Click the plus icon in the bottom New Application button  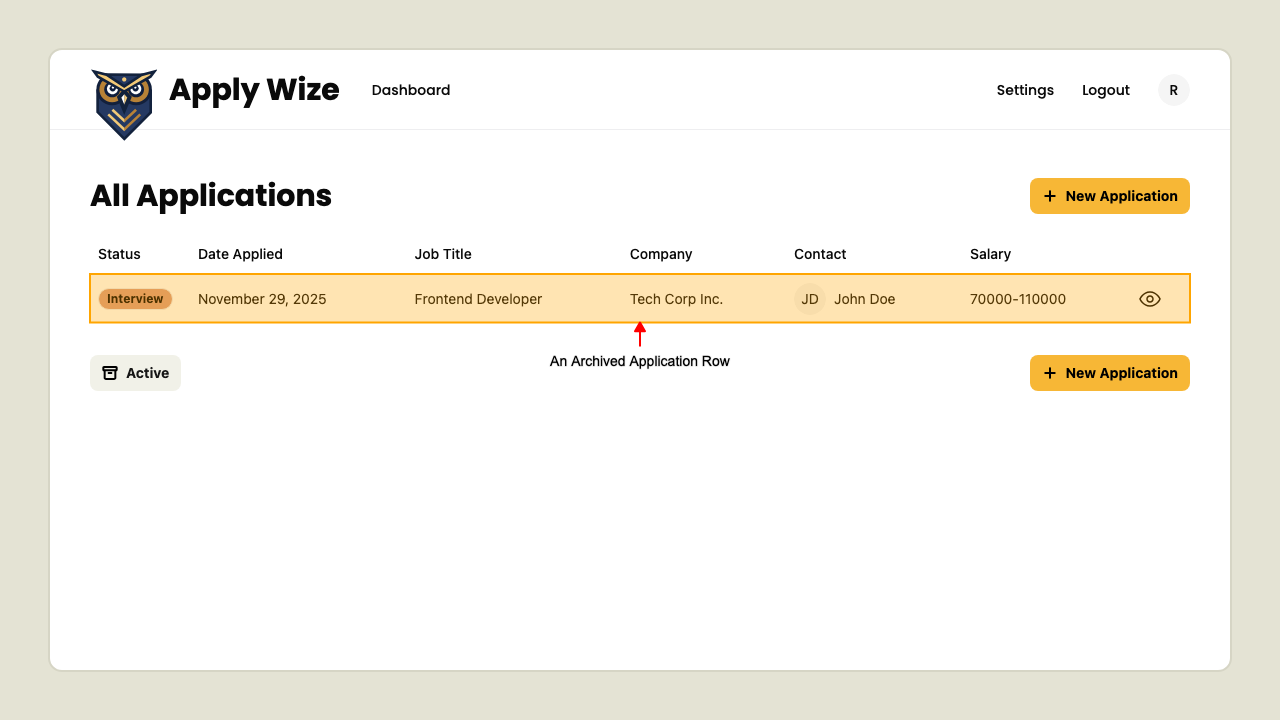pyautogui.click(x=1050, y=373)
